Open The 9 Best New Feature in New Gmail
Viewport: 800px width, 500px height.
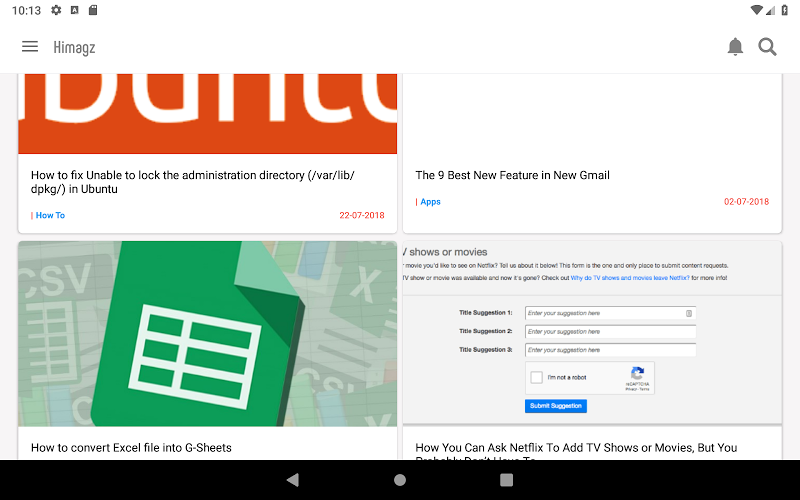pyautogui.click(x=512, y=175)
